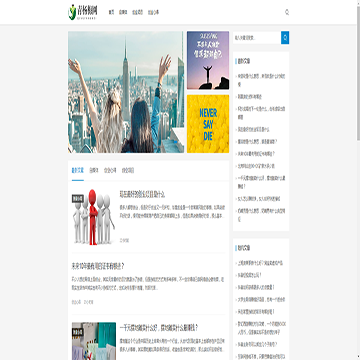The image size is (360, 360).
Task: Open main article titled 未来10年最有前途…
Action: (x=98, y=266)
